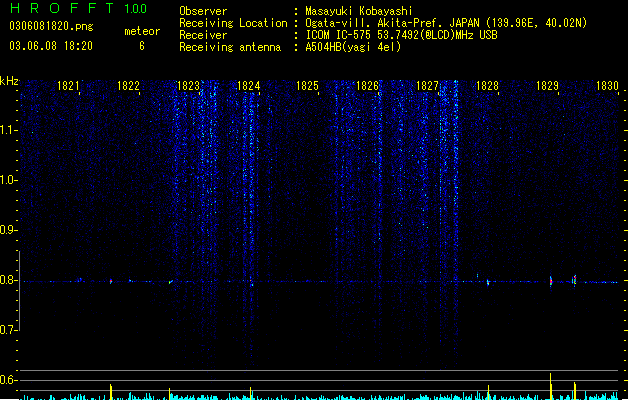Click the tallest yellow spike near 1829

click(550, 386)
